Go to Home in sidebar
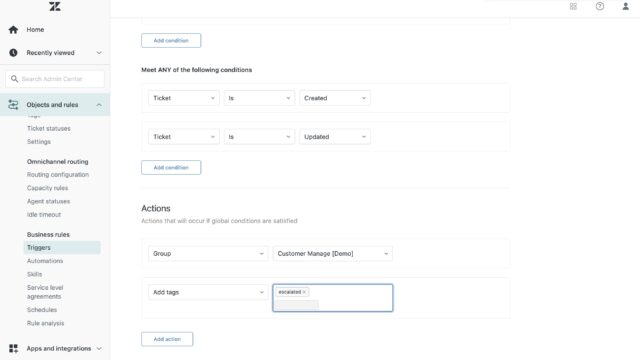This screenshot has height=360, width=640. coord(35,29)
